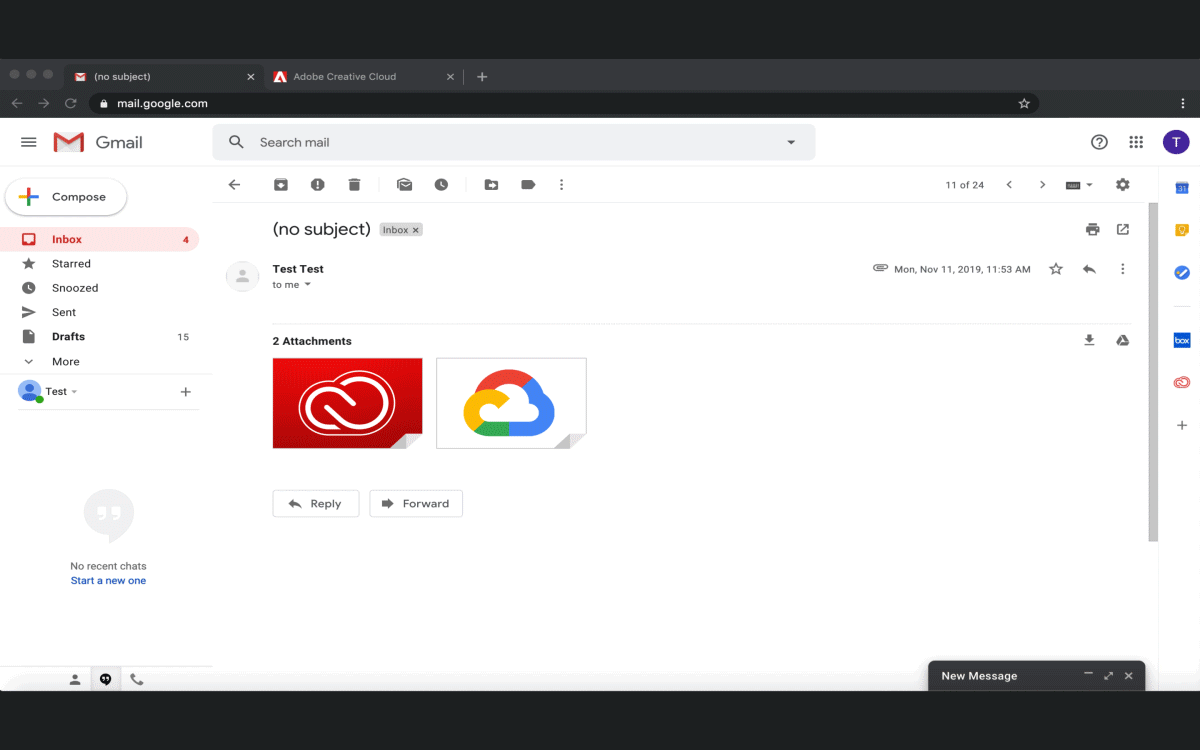Report this email as spam
1200x750 pixels.
pos(317,185)
